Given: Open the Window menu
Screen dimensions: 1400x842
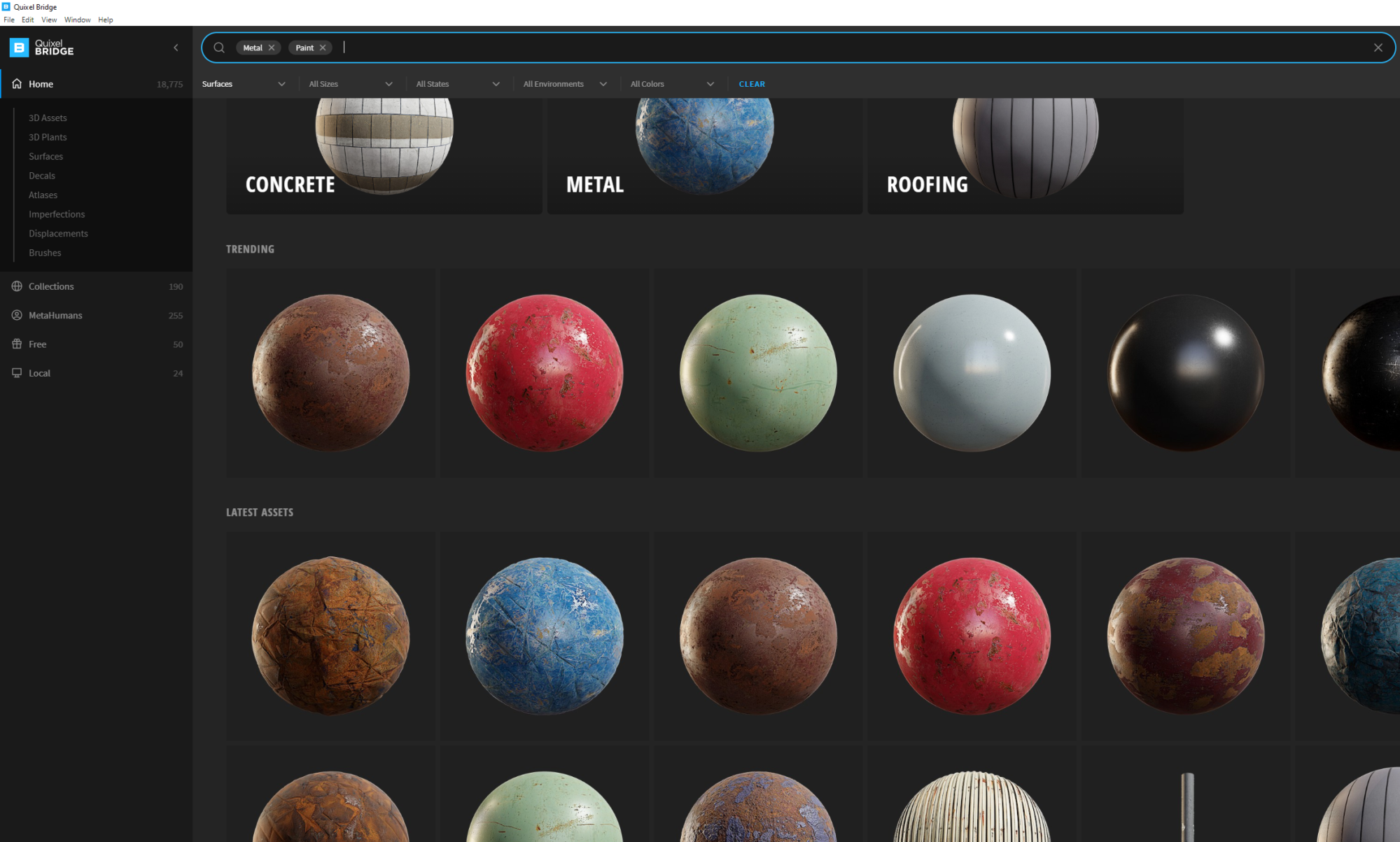Looking at the screenshot, I should [x=77, y=20].
